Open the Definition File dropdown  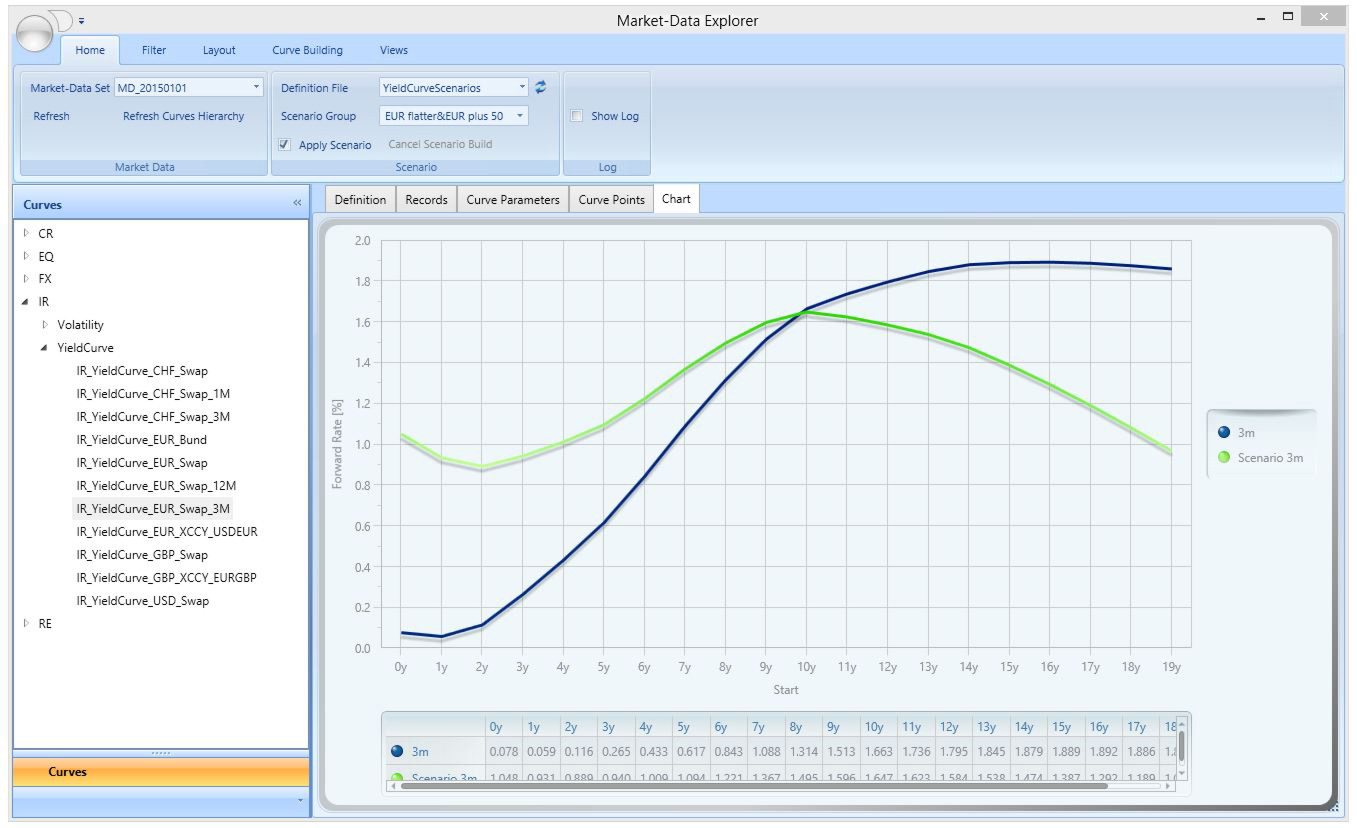click(522, 87)
